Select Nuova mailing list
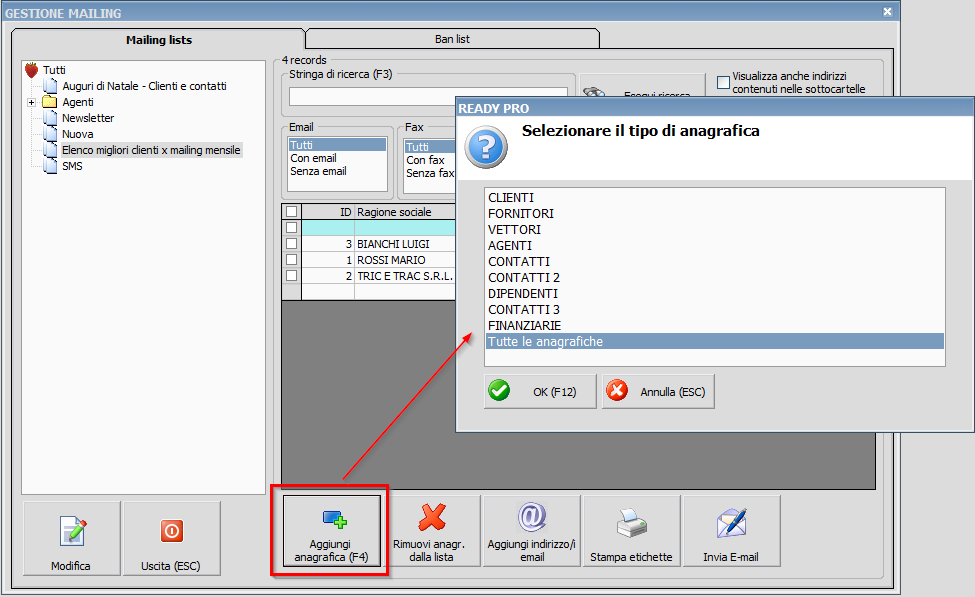975x597 pixels. click(x=77, y=134)
